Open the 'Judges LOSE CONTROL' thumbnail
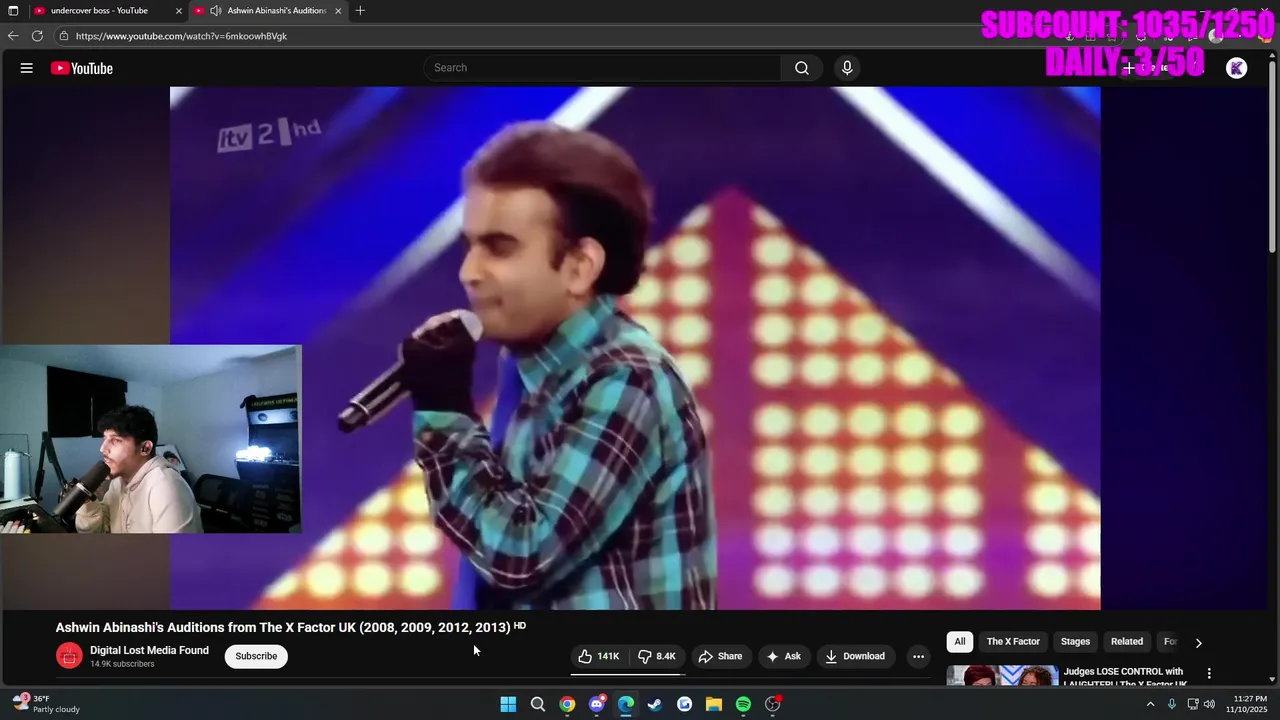This screenshot has height=720, width=1280. coord(1002,676)
